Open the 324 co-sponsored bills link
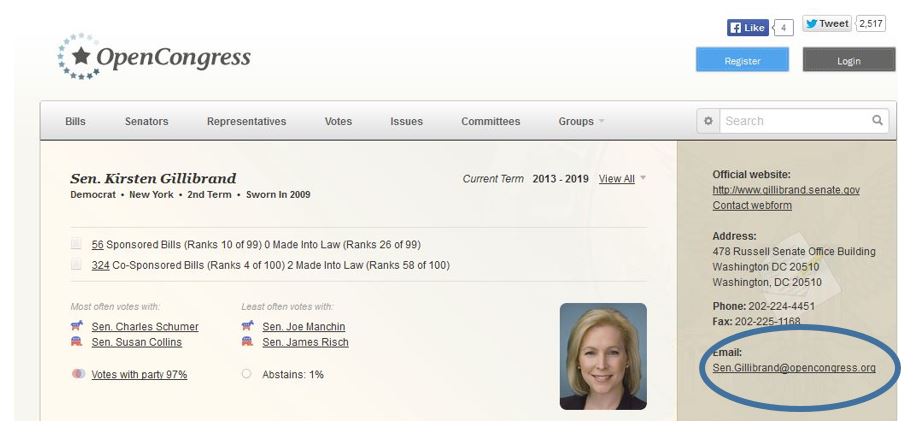923x445 pixels. coord(101,265)
